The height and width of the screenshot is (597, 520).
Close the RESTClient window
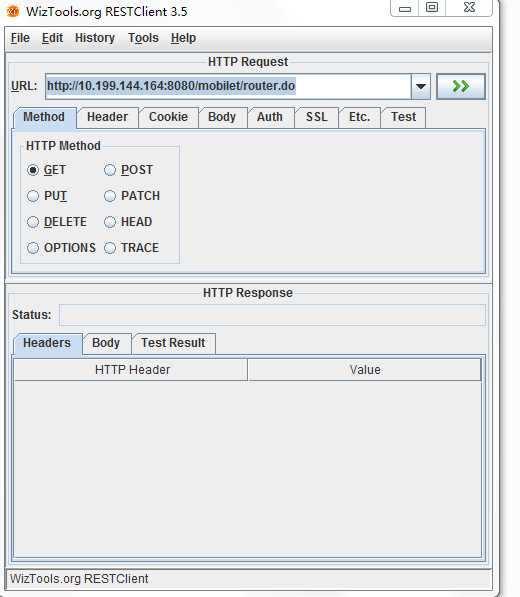coord(469,7)
